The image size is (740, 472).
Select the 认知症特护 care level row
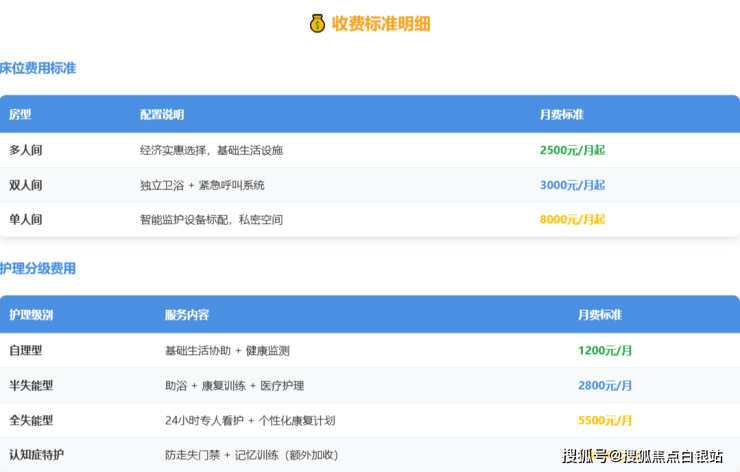(x=36, y=455)
